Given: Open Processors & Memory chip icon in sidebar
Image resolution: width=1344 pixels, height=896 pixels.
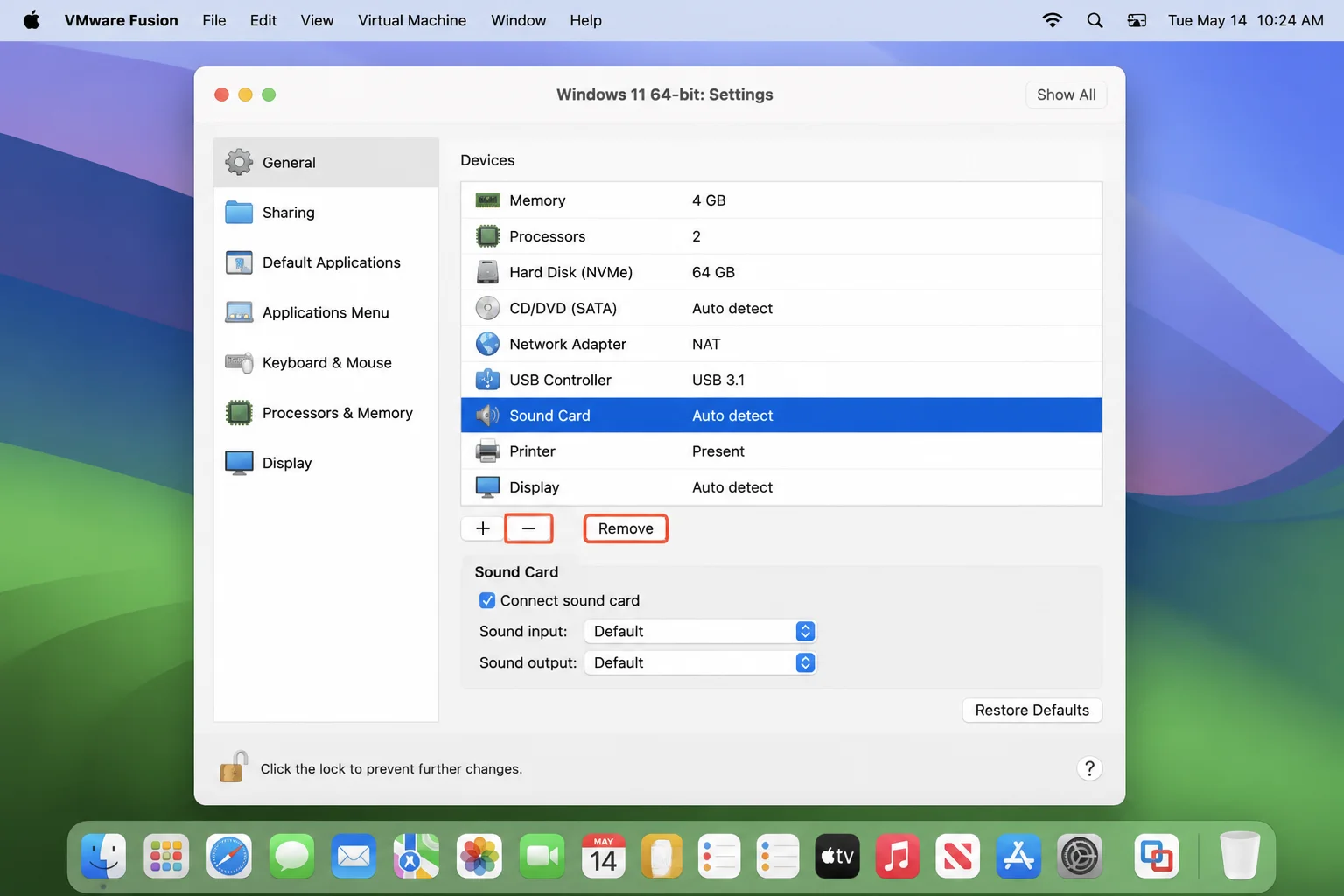Looking at the screenshot, I should click(x=239, y=413).
